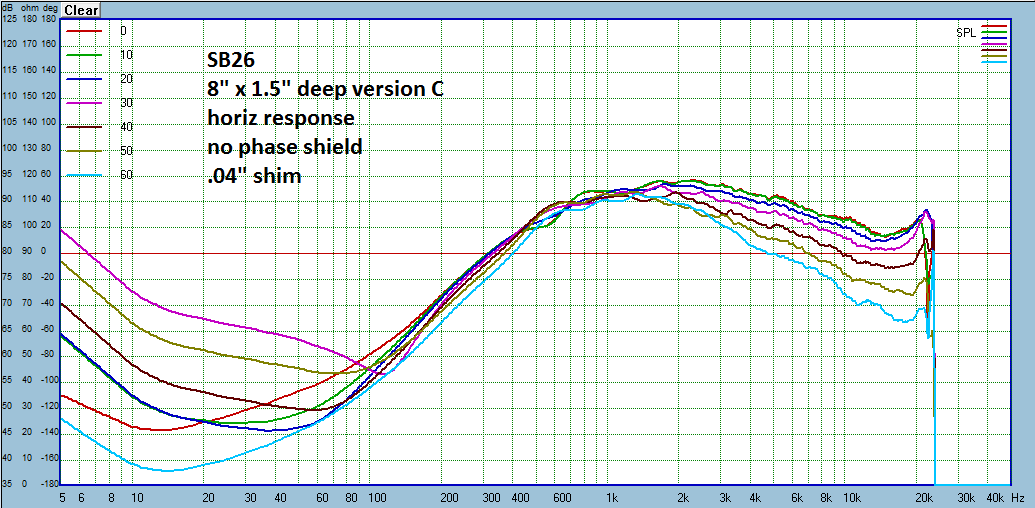The image size is (1035, 508).
Task: Click the deg axis header
Action: (49, 8)
